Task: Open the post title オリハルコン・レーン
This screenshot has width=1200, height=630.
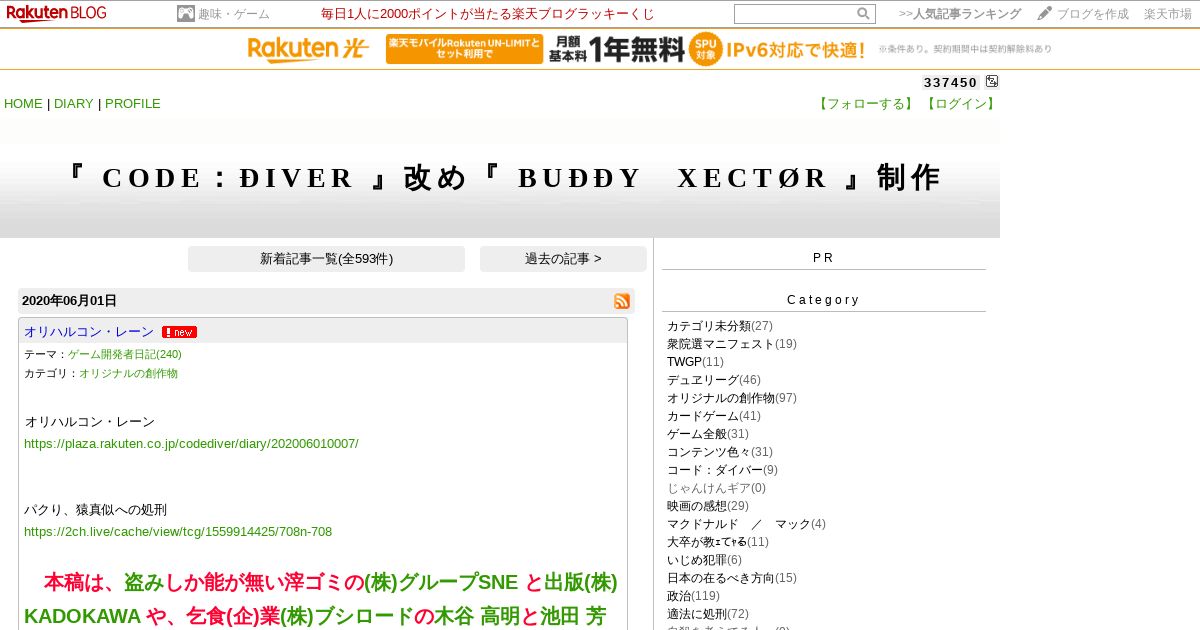Action: point(89,332)
